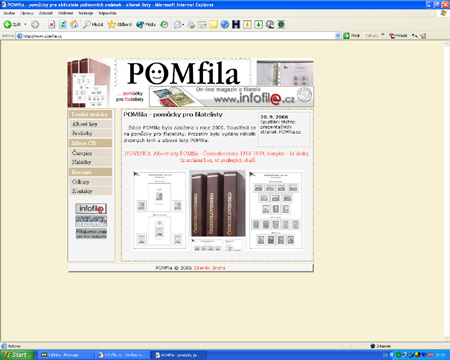Click the dark blue H toolbar icon
Viewport: 450px width, 360px height.
[x=236, y=24]
